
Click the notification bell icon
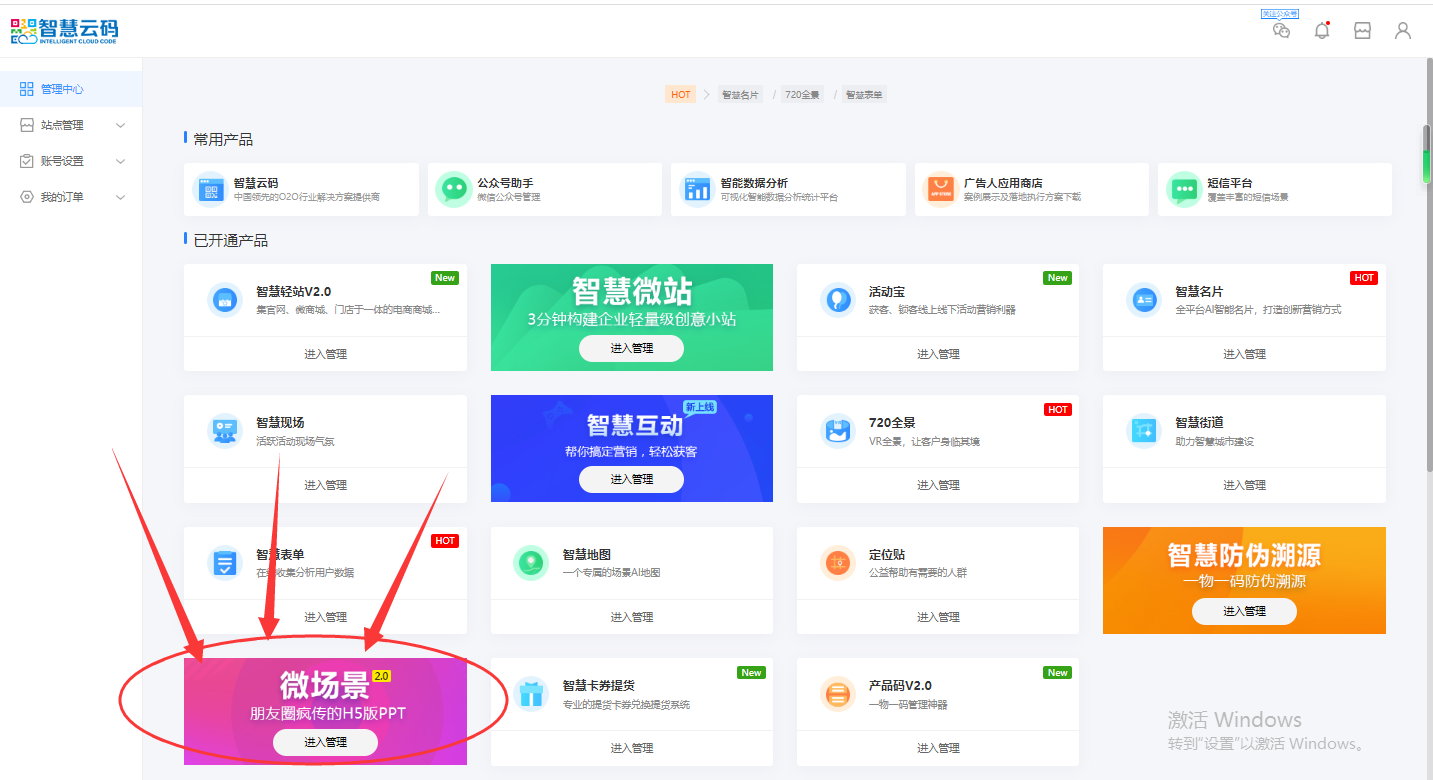(x=1322, y=30)
